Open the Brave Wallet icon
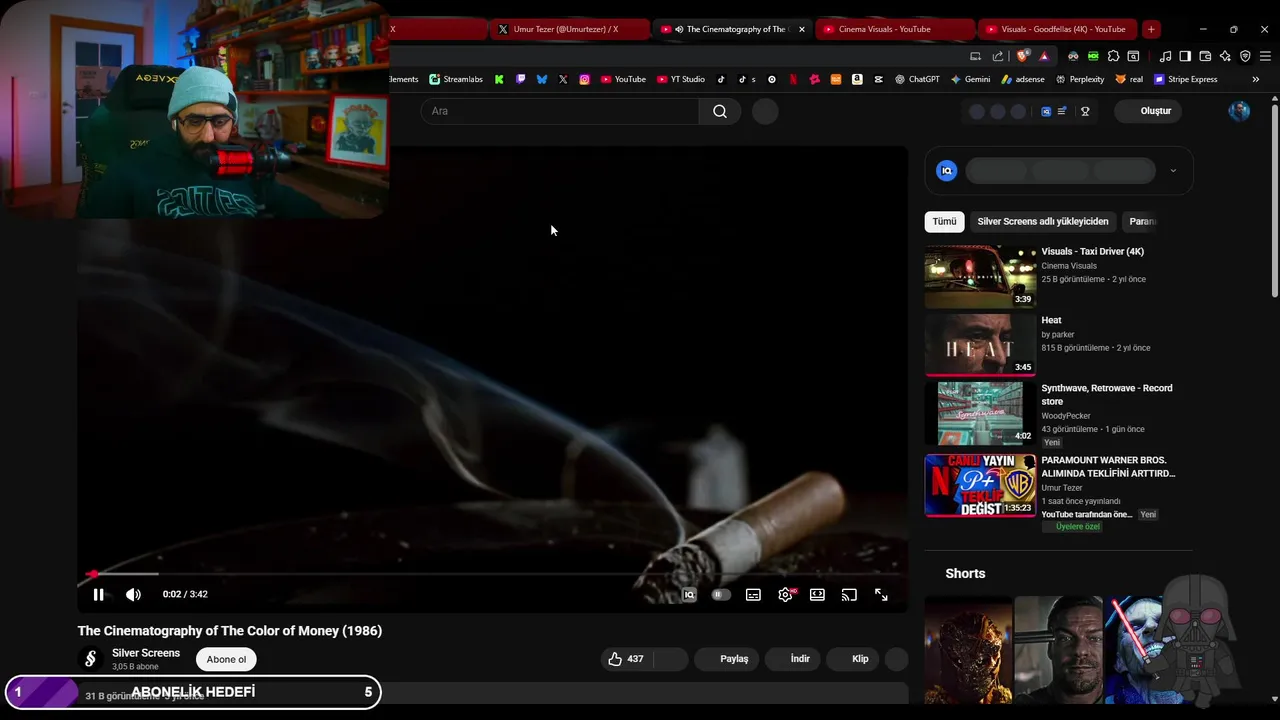 [x=1205, y=56]
